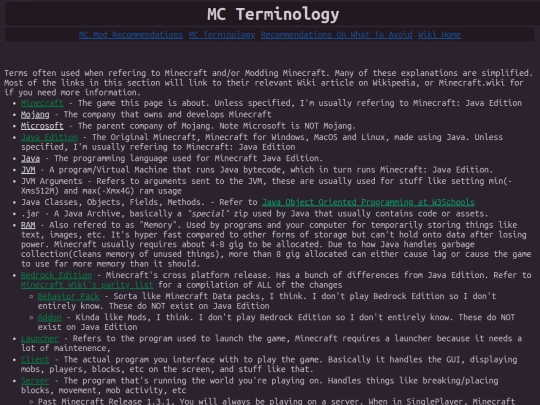540x405 pixels.
Task: Click the italic "special" word
Action: 208,214
